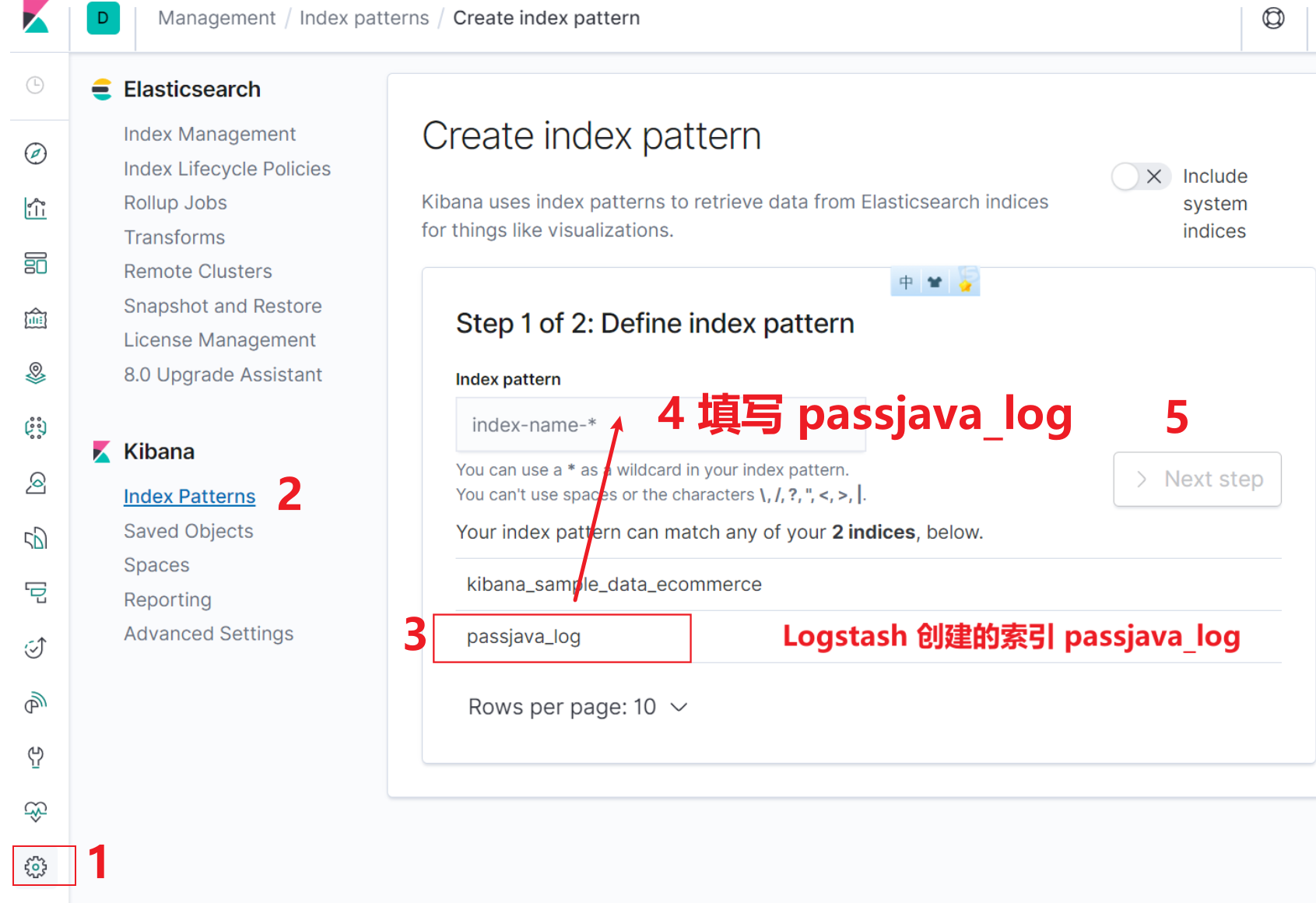Open the space selector D avatar
This screenshot has height=903, width=1316.
(103, 18)
